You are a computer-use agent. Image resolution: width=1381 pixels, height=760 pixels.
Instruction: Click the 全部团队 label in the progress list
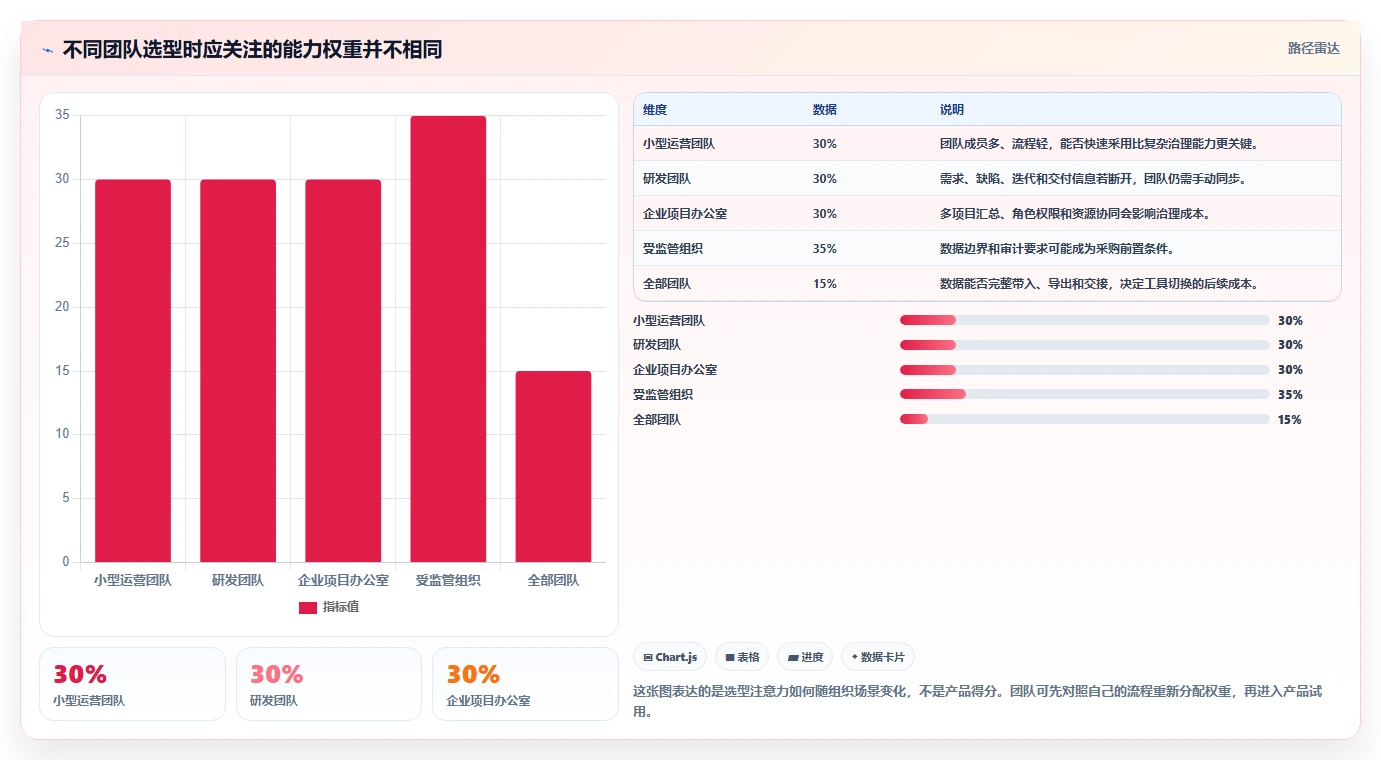coord(657,419)
